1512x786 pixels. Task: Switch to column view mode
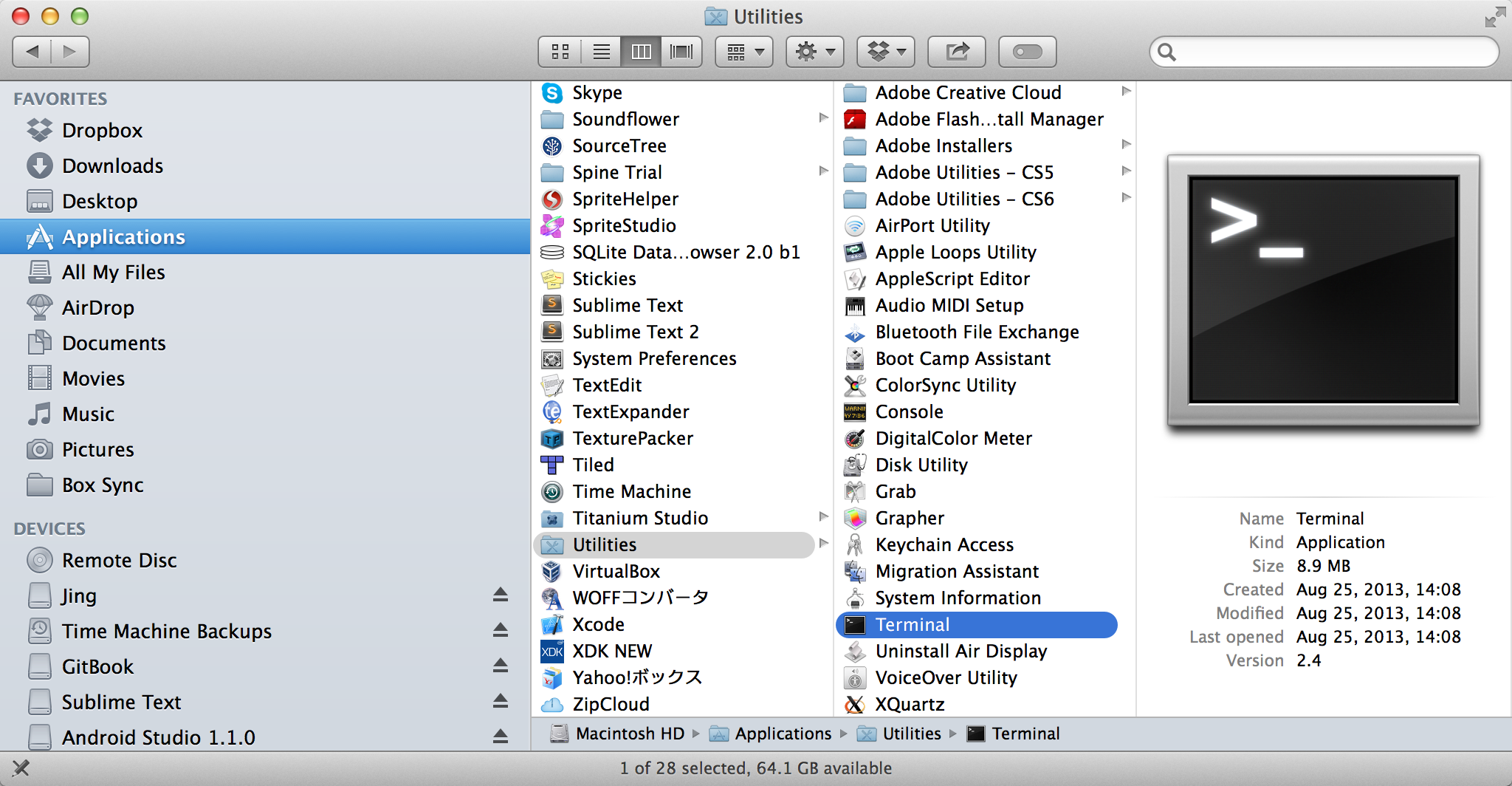coord(641,52)
